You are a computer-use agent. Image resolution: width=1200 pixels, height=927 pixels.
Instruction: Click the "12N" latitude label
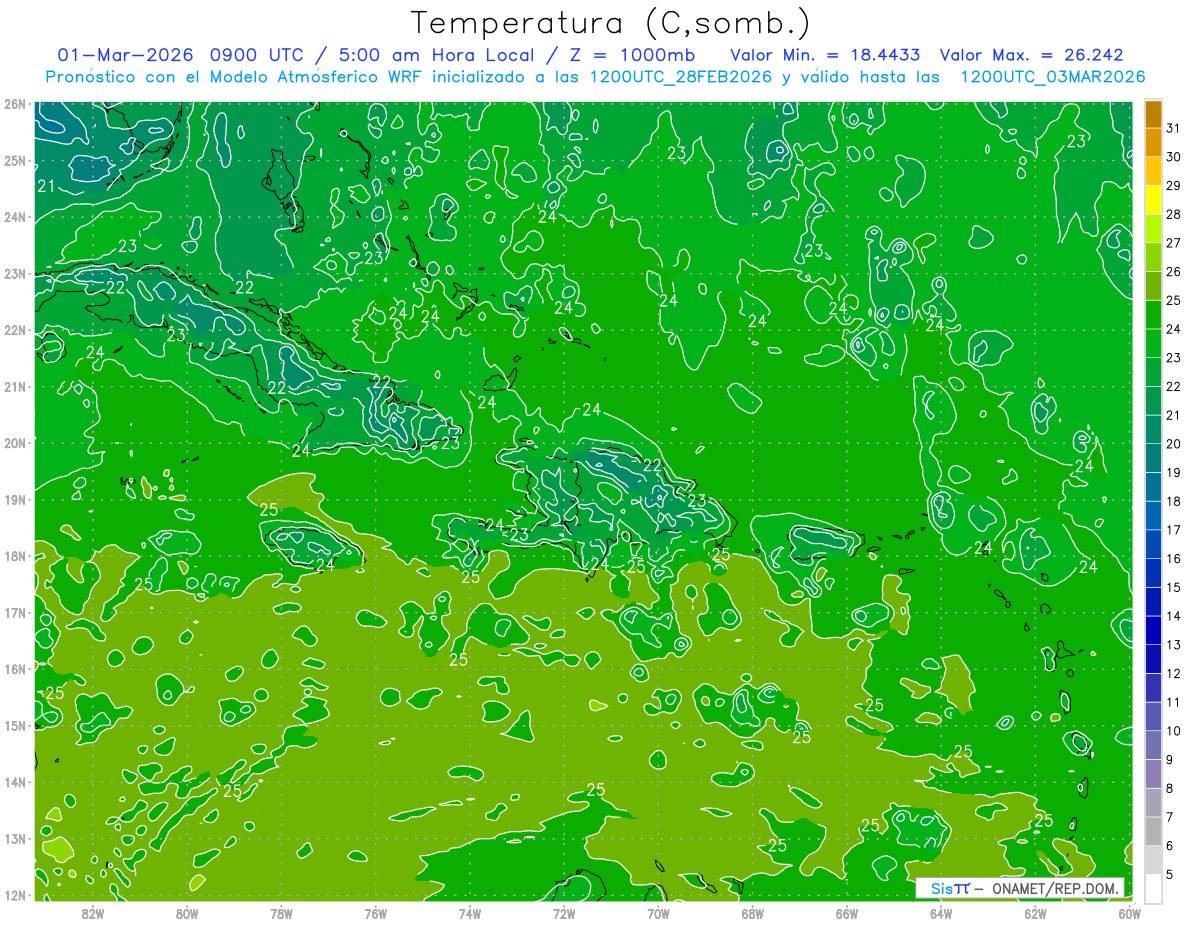[x=15, y=895]
